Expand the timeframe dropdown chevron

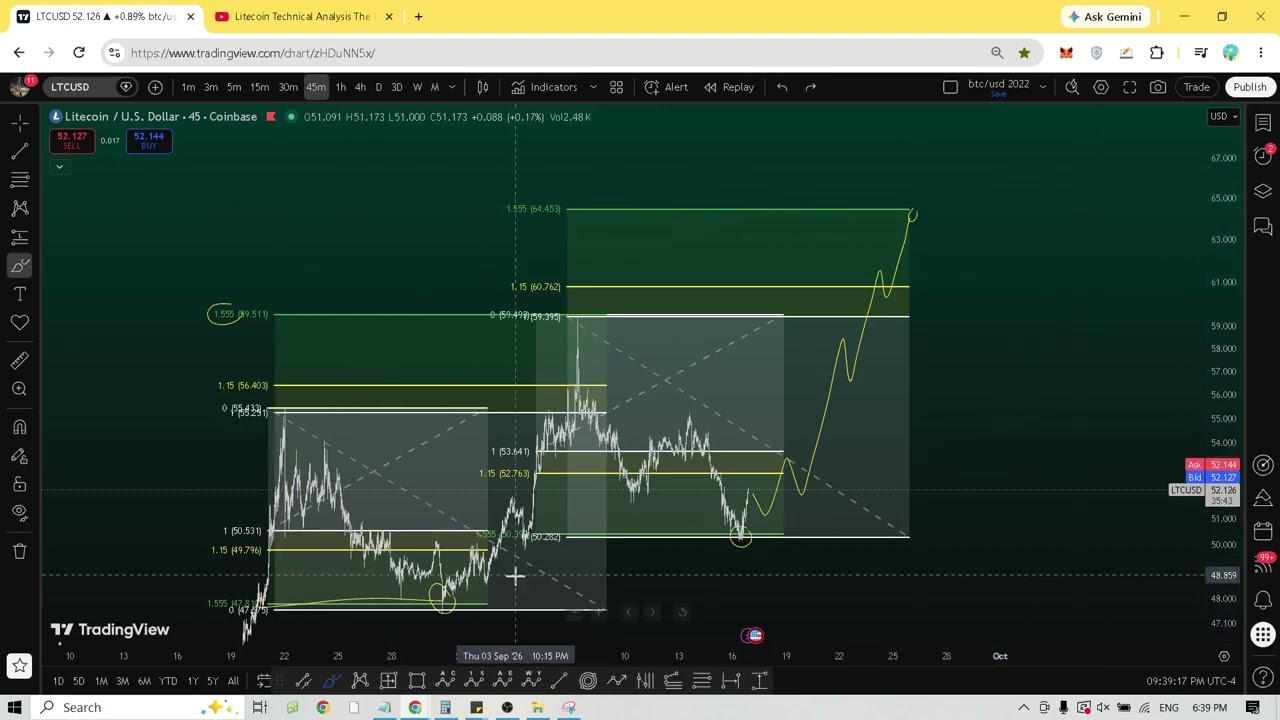coord(452,87)
